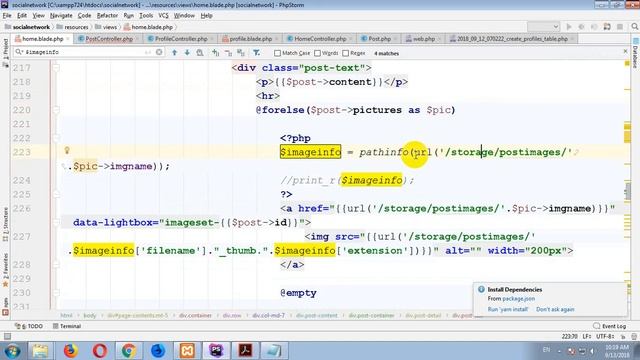This screenshot has height=360, width=640.
Task: Close the find bar with the X
Action: coord(625,51)
